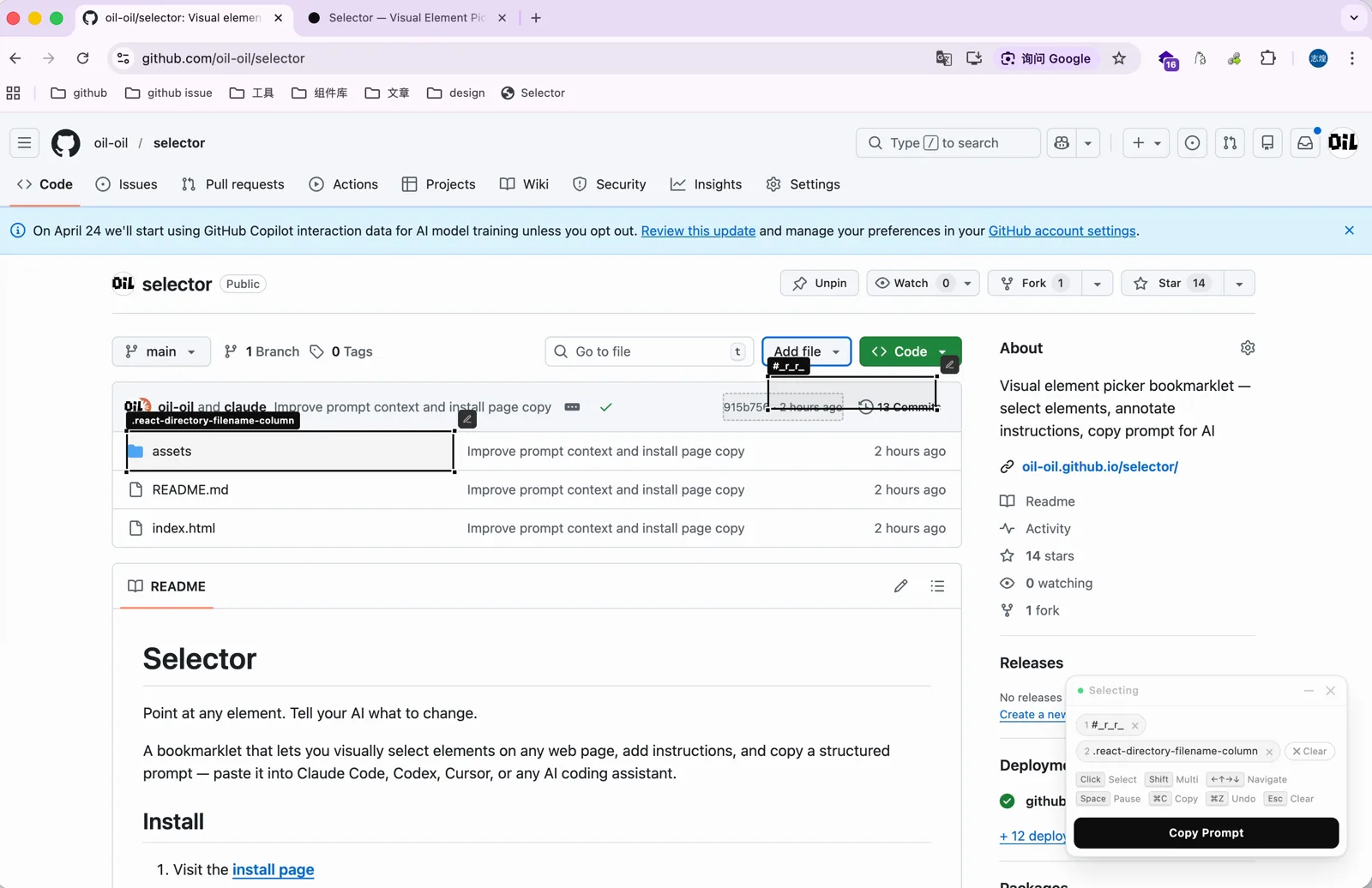The image size is (1372, 888).
Task: Open the install page link in README
Action: [x=273, y=870]
